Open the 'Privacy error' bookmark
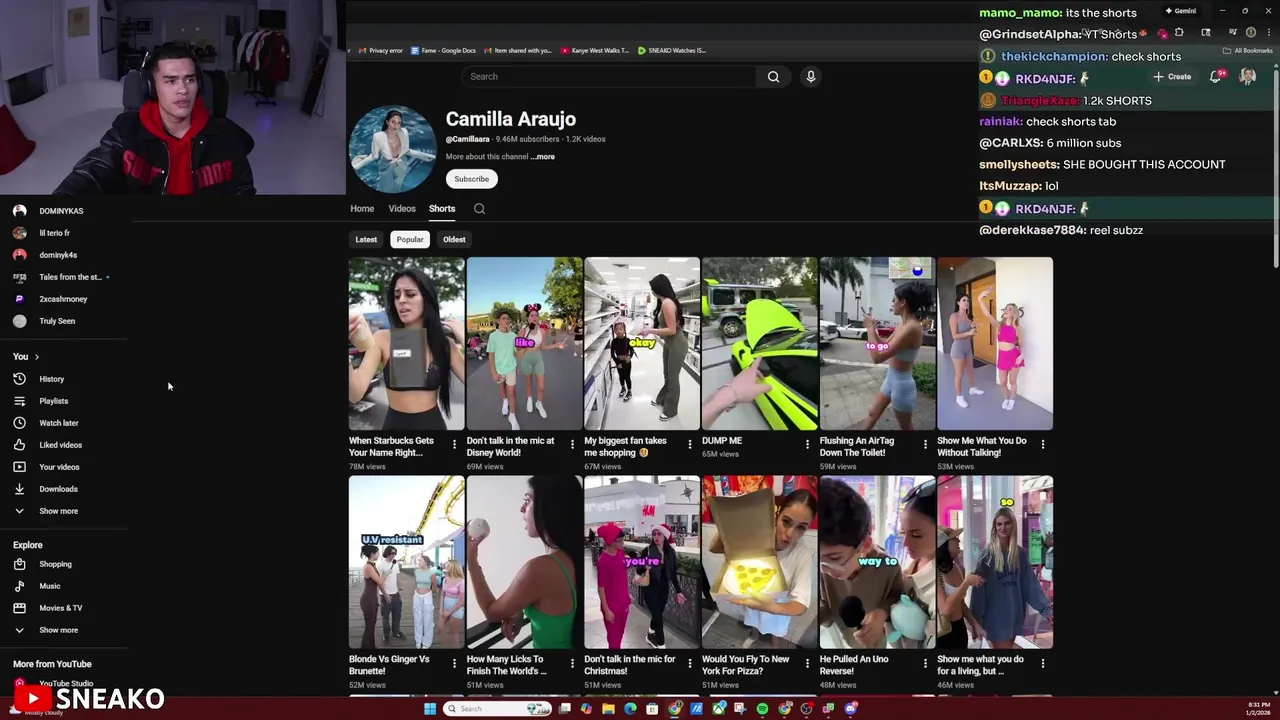Image resolution: width=1280 pixels, height=720 pixels. pyautogui.click(x=381, y=50)
